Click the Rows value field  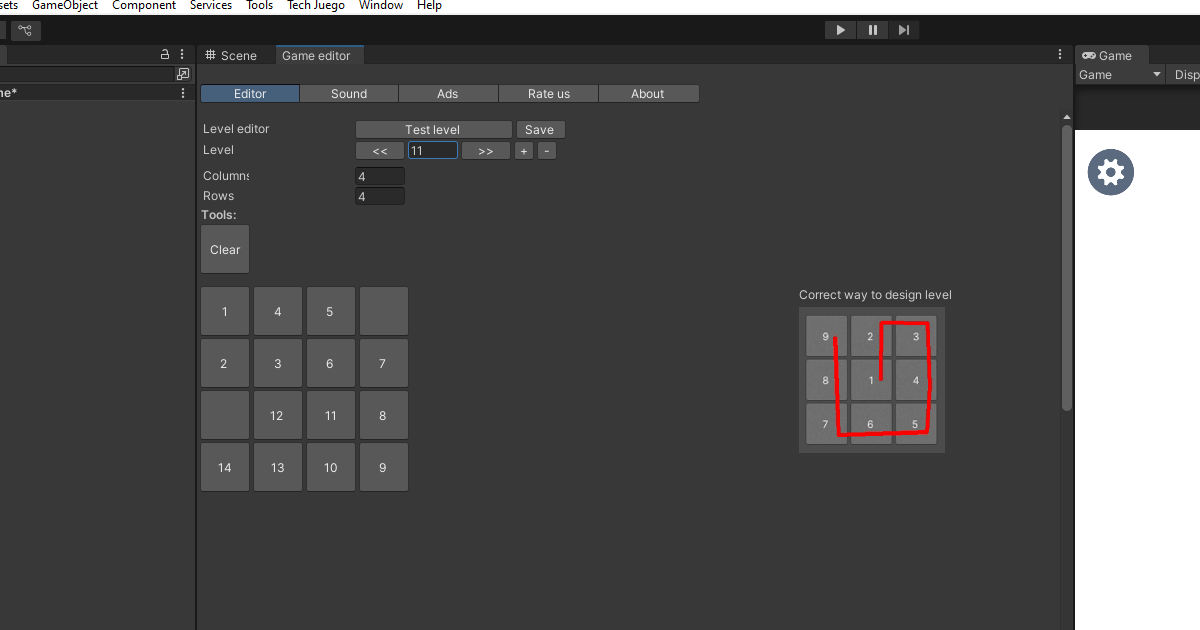(380, 196)
